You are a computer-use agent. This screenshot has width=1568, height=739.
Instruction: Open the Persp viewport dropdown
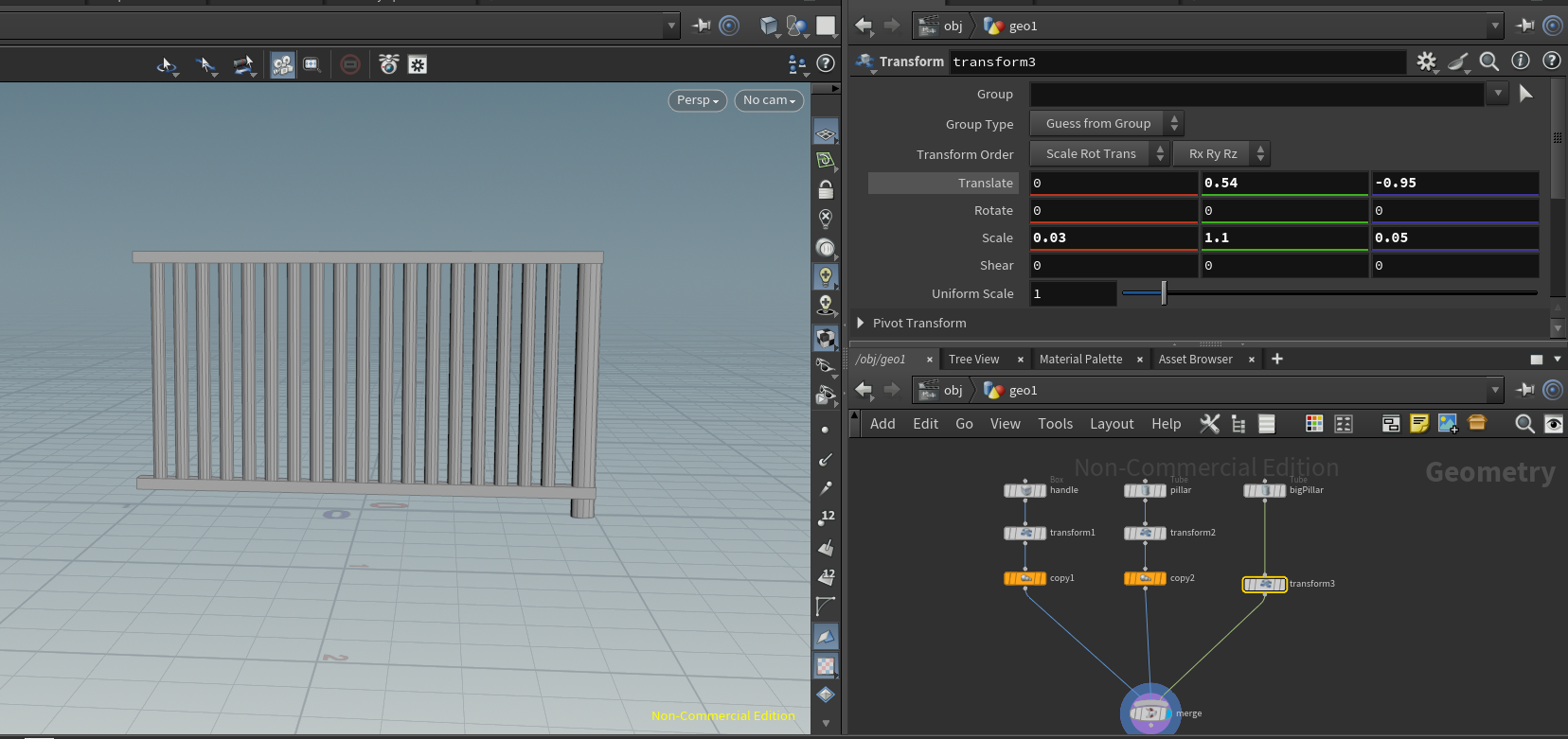[x=698, y=100]
